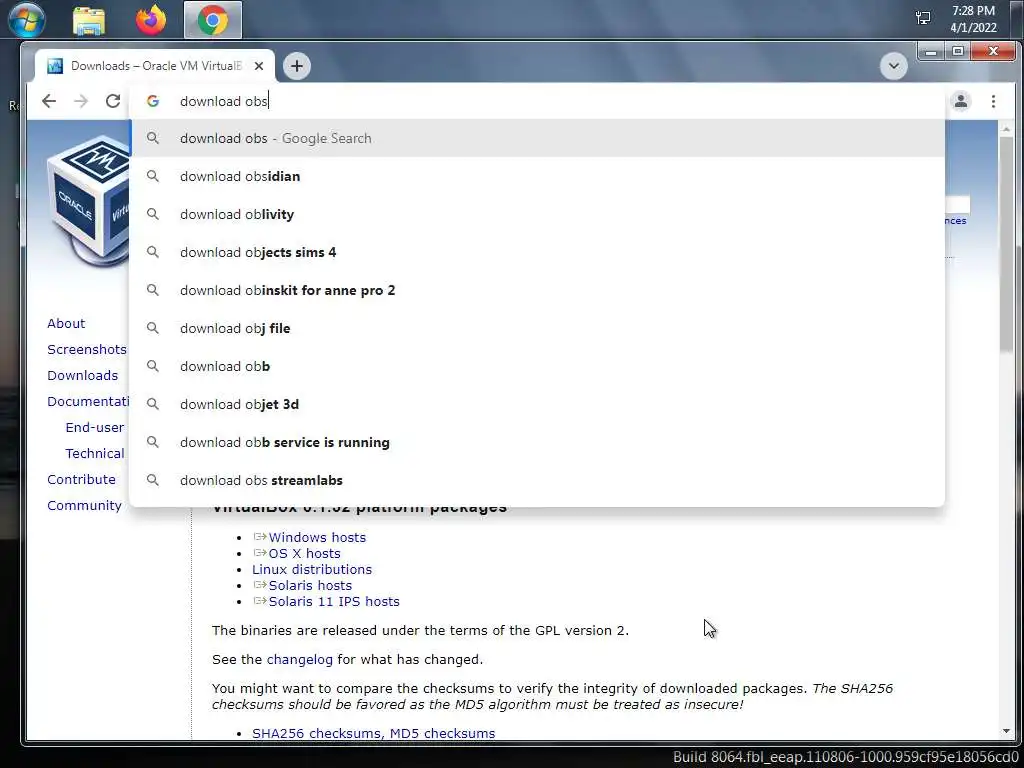
Task: Open the Contribute sidebar link
Action: [x=82, y=479]
